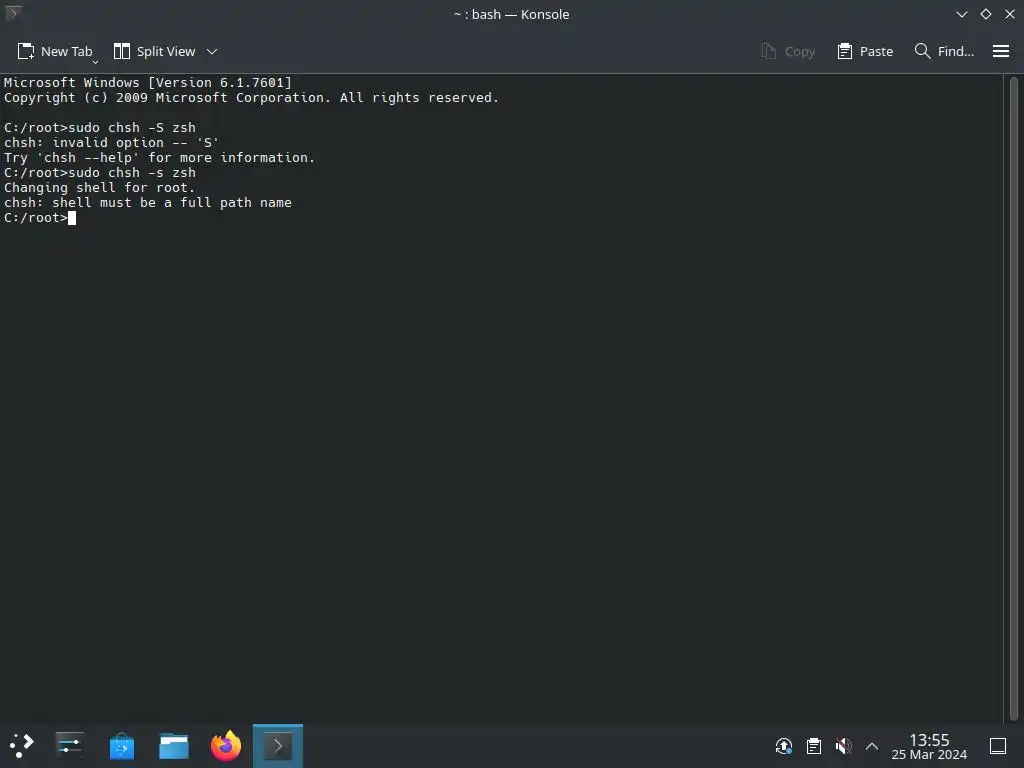The height and width of the screenshot is (768, 1024).
Task: Open Dolphin file manager from the taskbar
Action: pyautogui.click(x=174, y=746)
